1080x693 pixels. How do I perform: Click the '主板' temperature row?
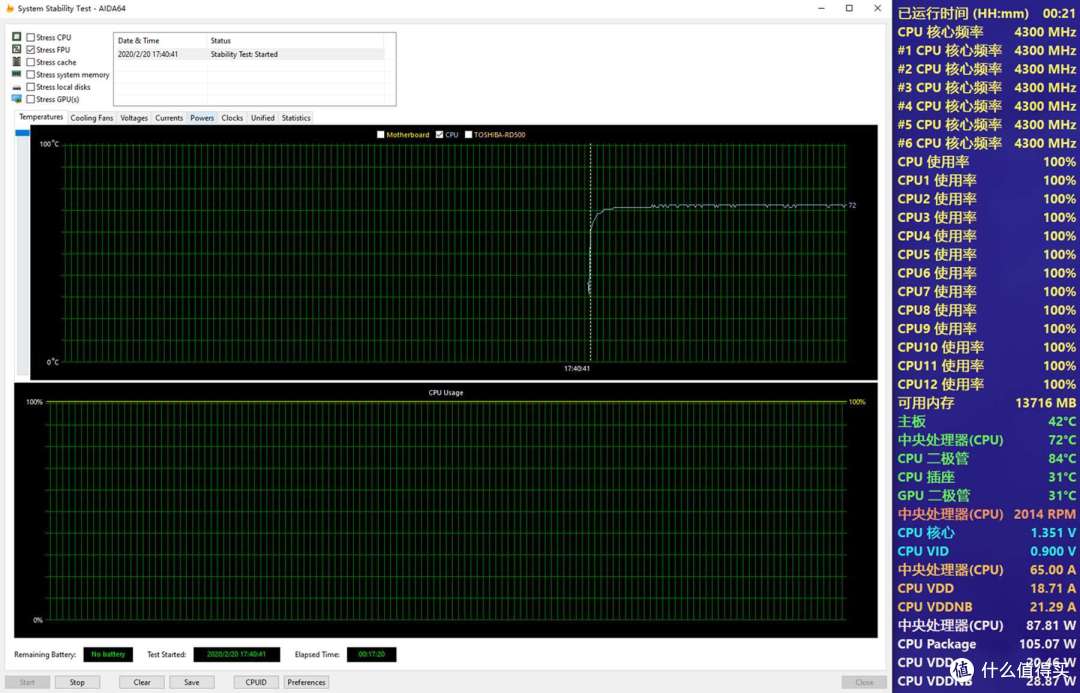(x=986, y=421)
